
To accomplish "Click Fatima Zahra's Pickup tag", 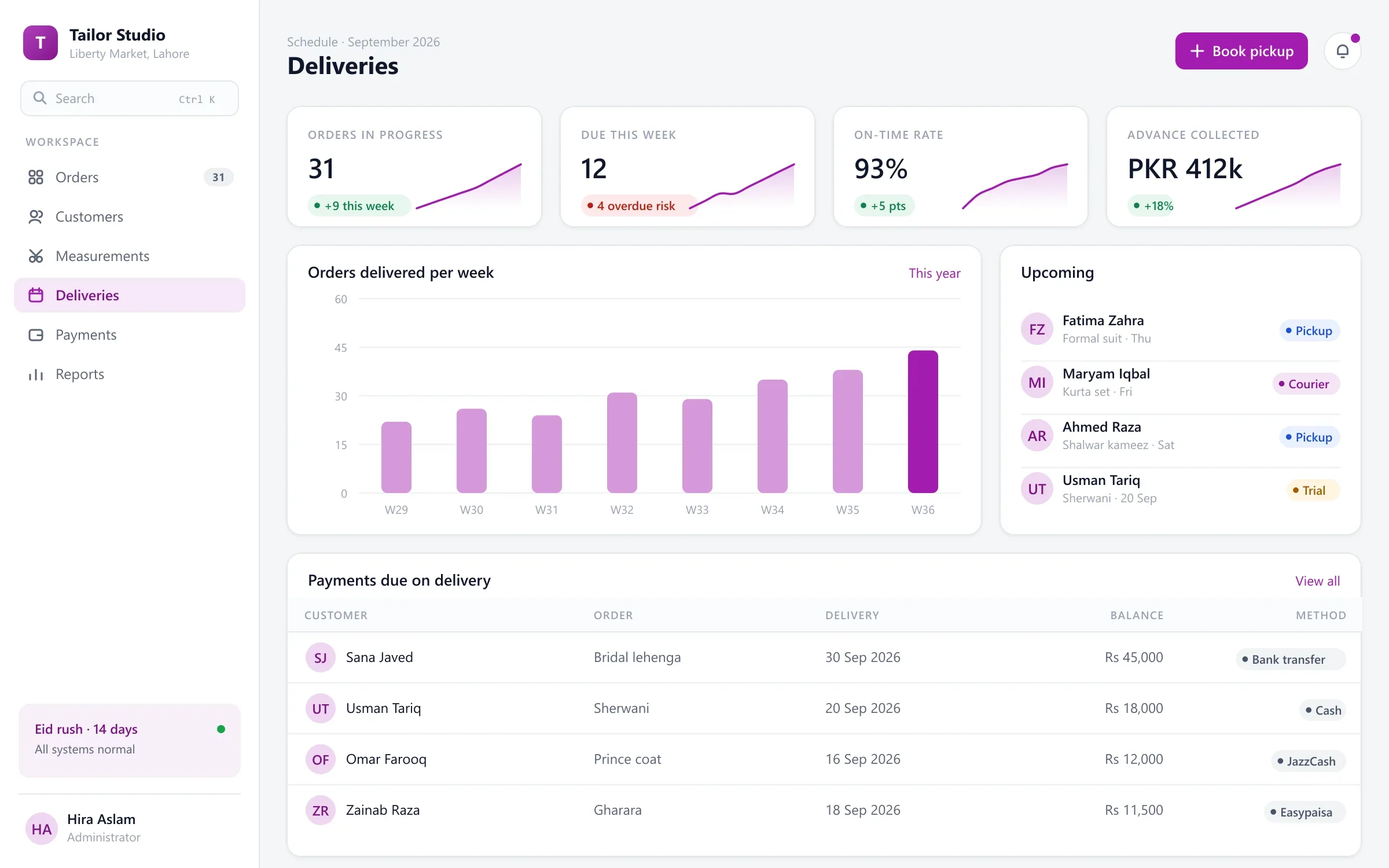I will 1309,330.
